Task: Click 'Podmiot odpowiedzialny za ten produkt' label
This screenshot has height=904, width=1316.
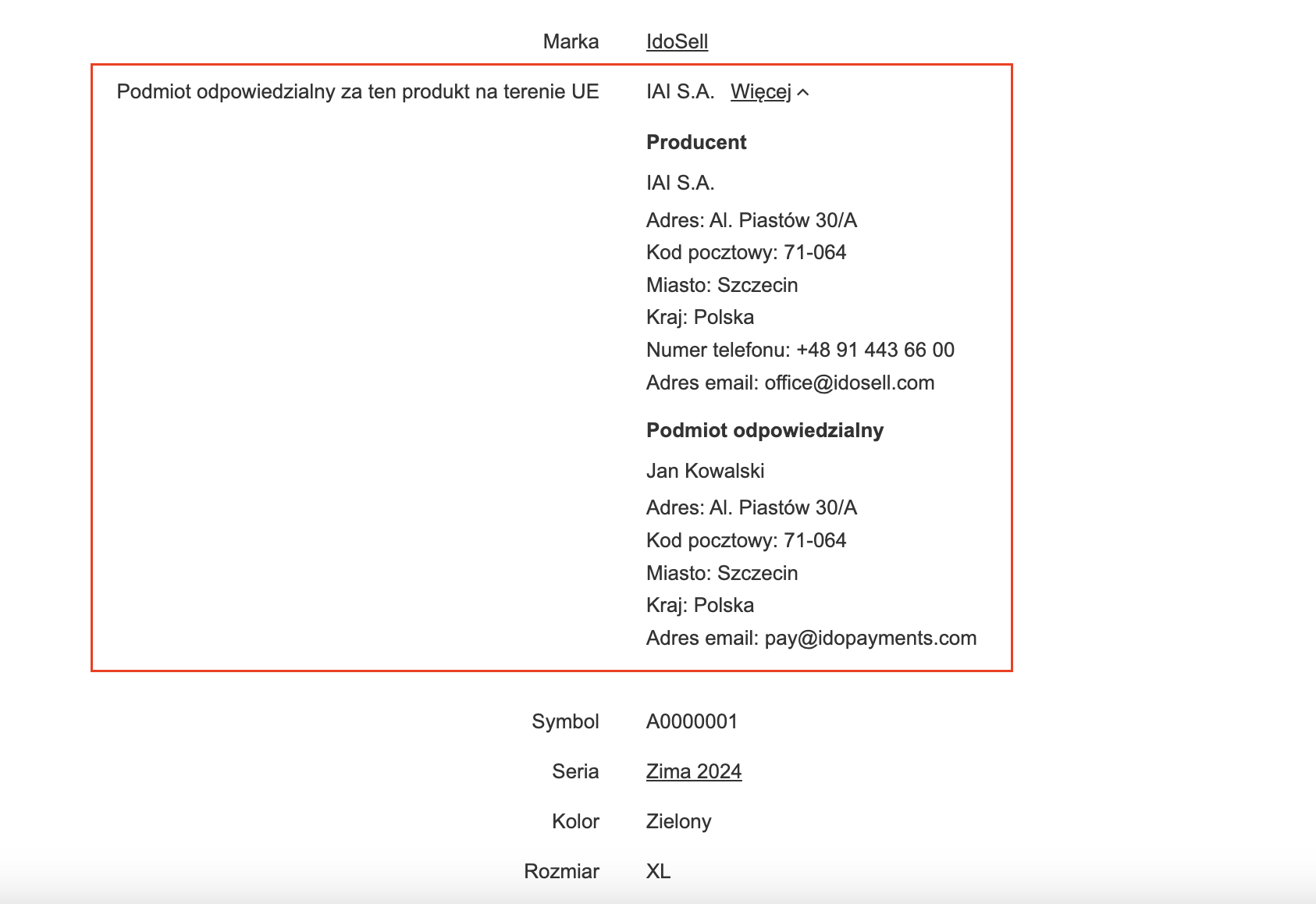Action: [x=358, y=92]
